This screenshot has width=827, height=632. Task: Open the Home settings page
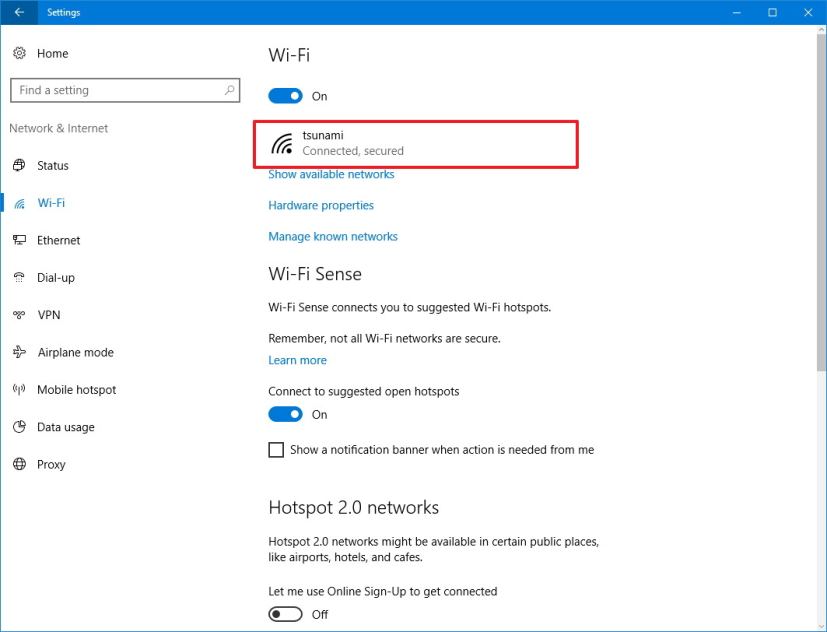point(52,53)
